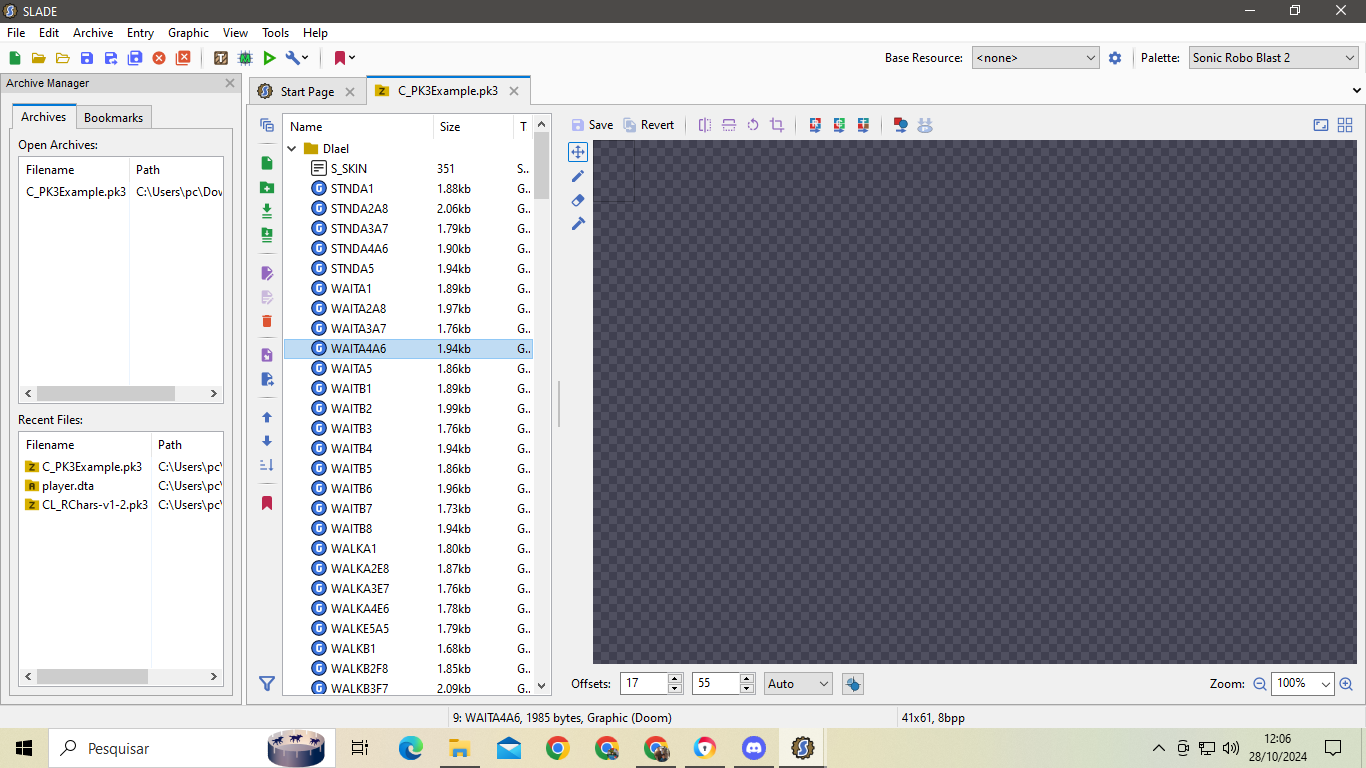Image resolution: width=1366 pixels, height=768 pixels.
Task: Click the Import Files icon in entry sidebar
Action: (x=267, y=211)
